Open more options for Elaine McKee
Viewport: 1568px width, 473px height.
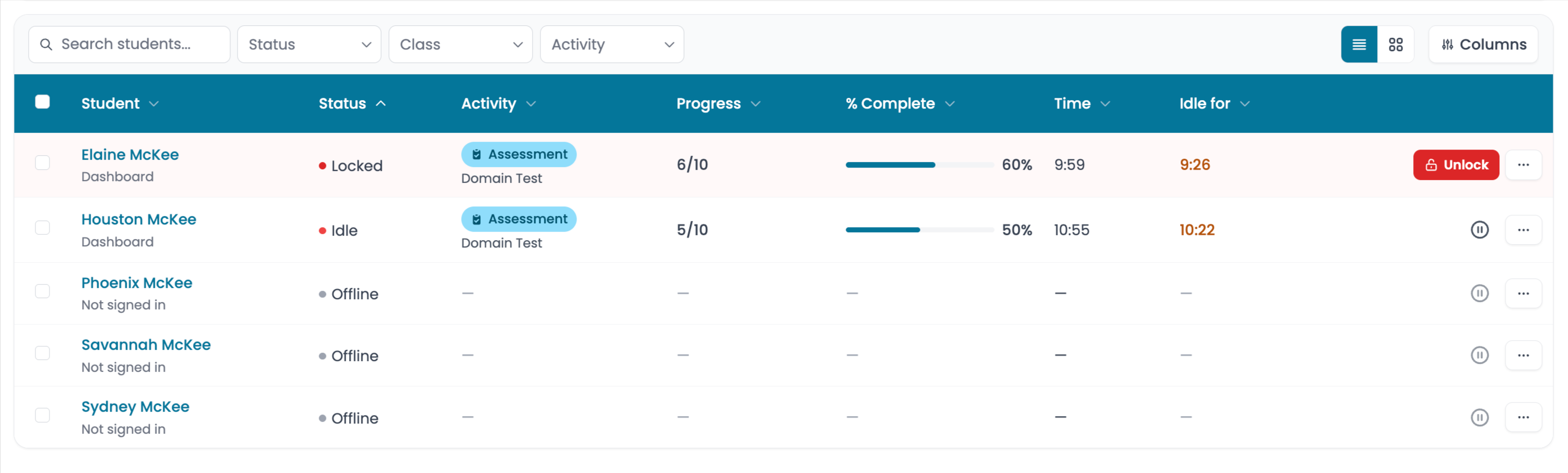pyautogui.click(x=1523, y=165)
